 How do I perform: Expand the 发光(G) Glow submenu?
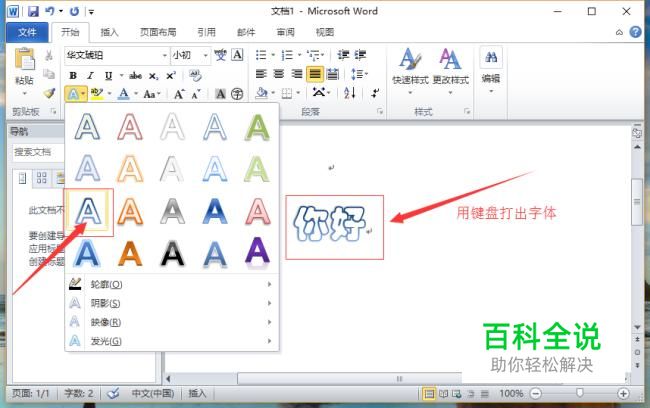click(x=172, y=341)
